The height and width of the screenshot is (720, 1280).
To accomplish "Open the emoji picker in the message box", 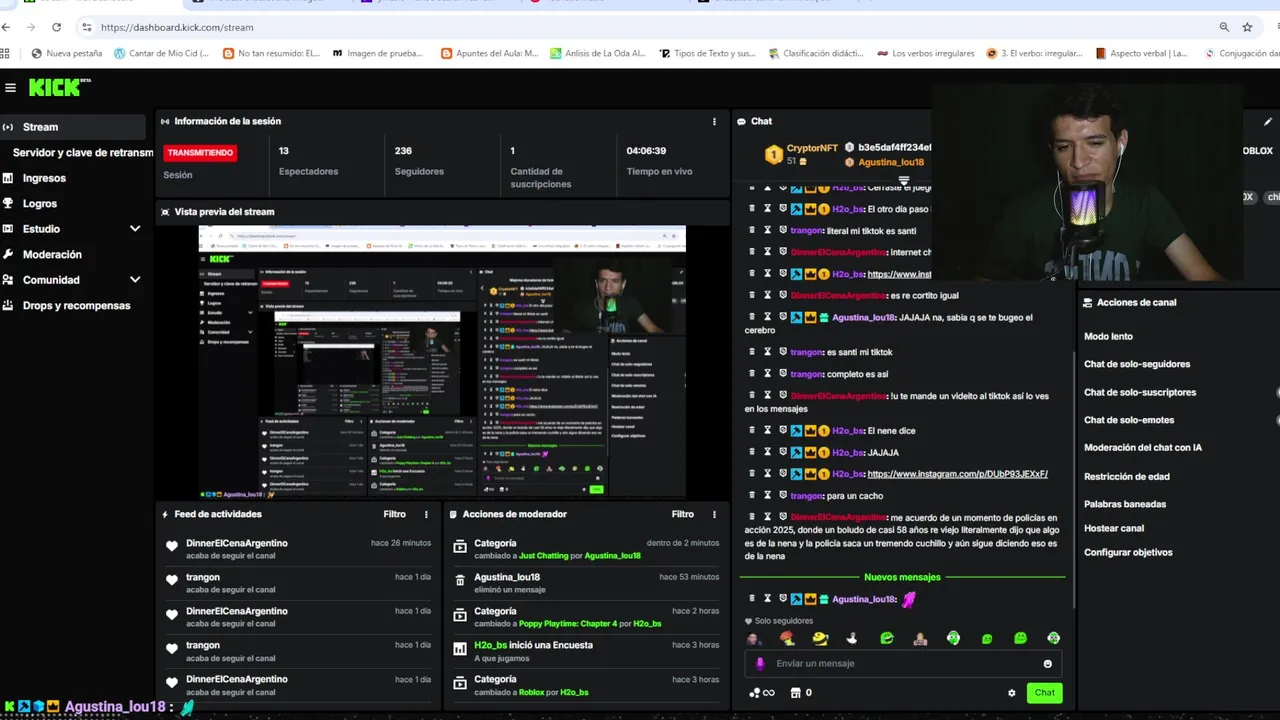I will coord(1047,664).
